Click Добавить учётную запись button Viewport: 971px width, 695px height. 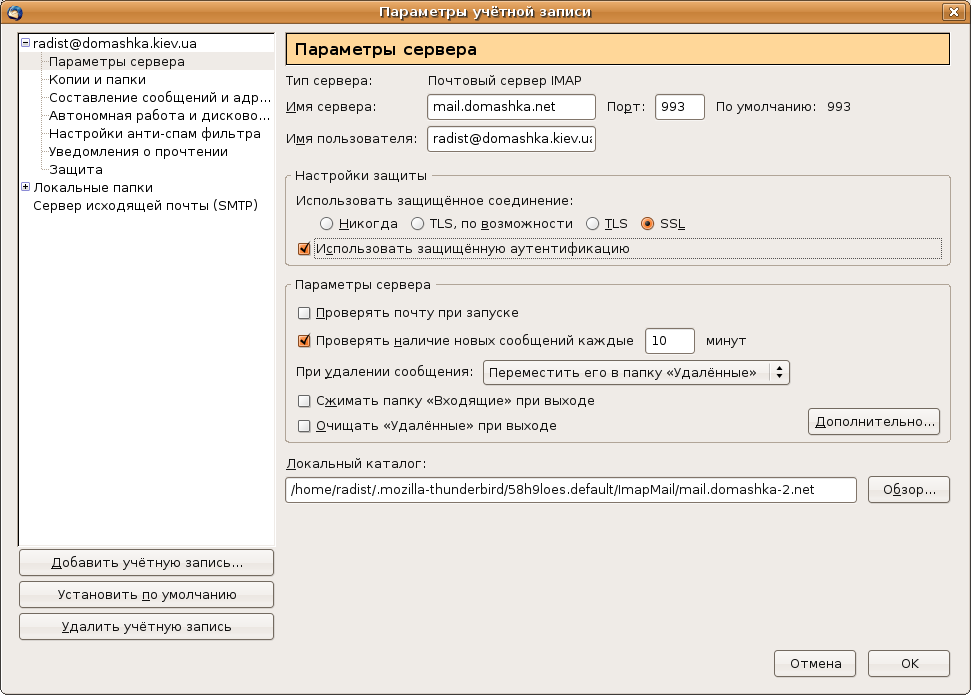146,563
